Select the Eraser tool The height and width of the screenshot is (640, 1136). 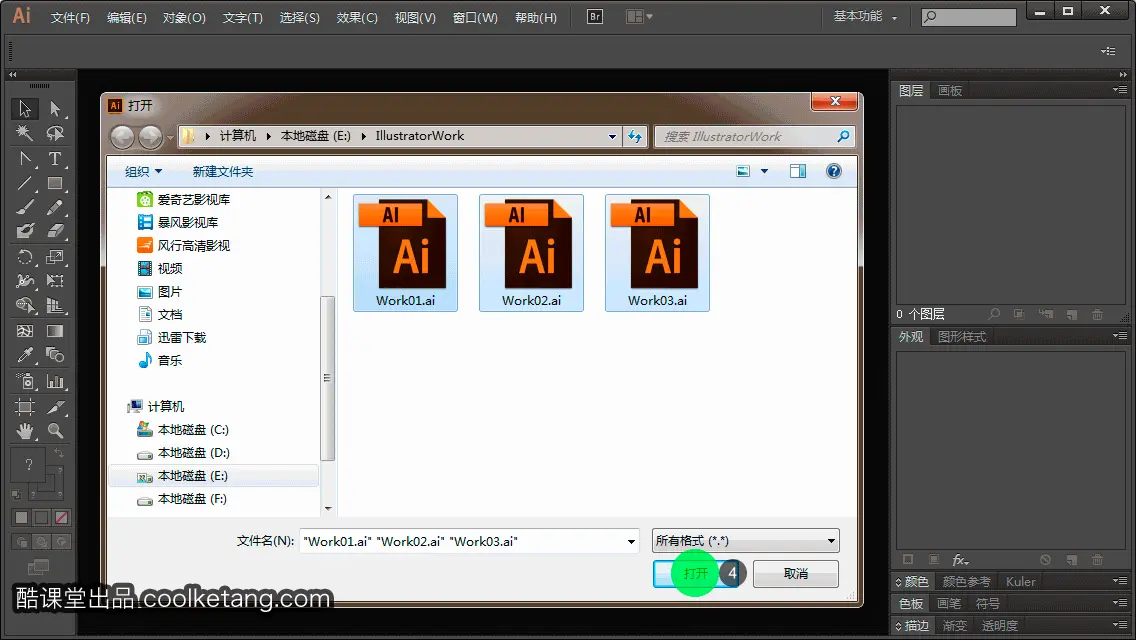click(55, 231)
